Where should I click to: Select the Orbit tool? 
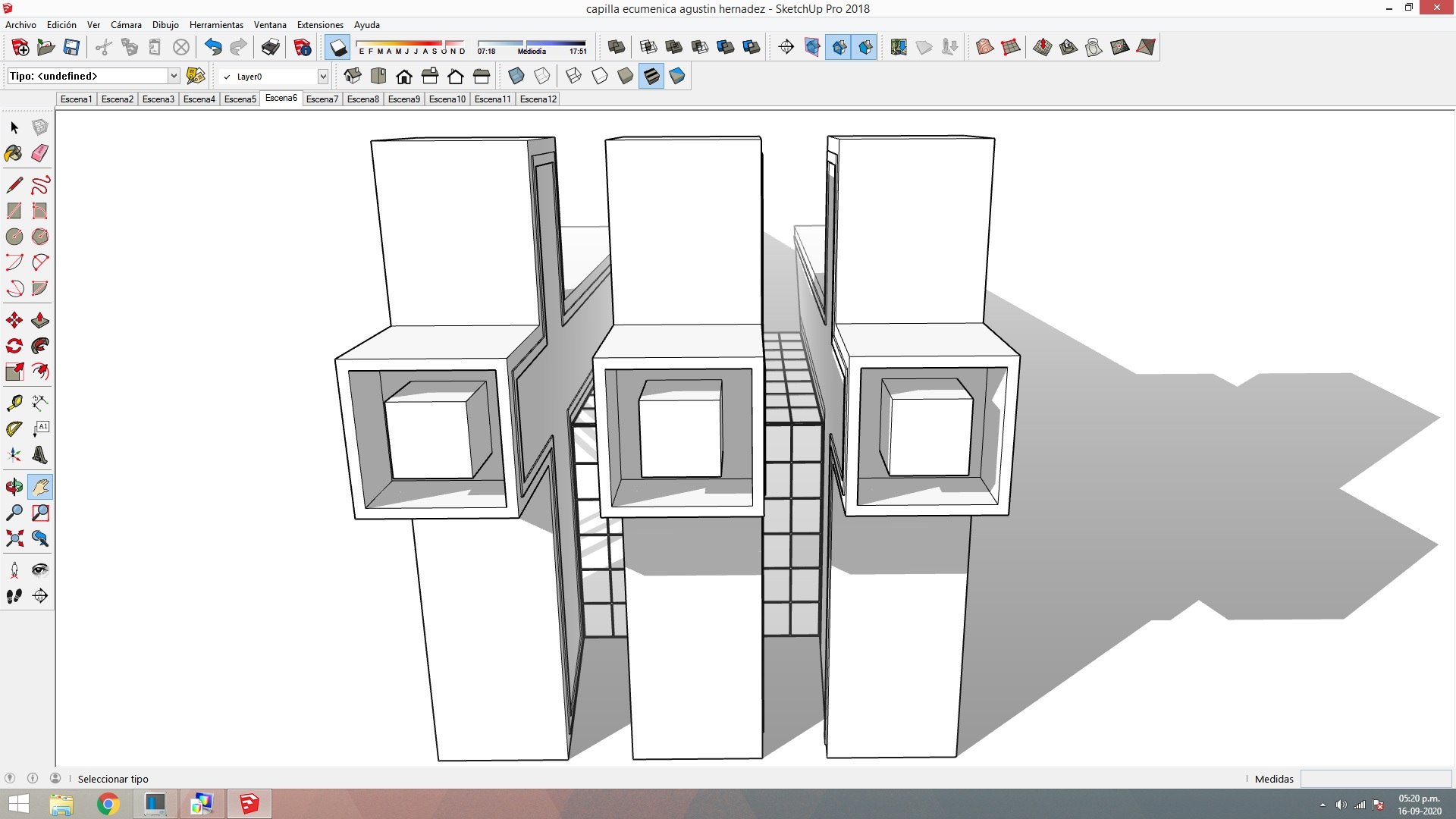coord(14,487)
